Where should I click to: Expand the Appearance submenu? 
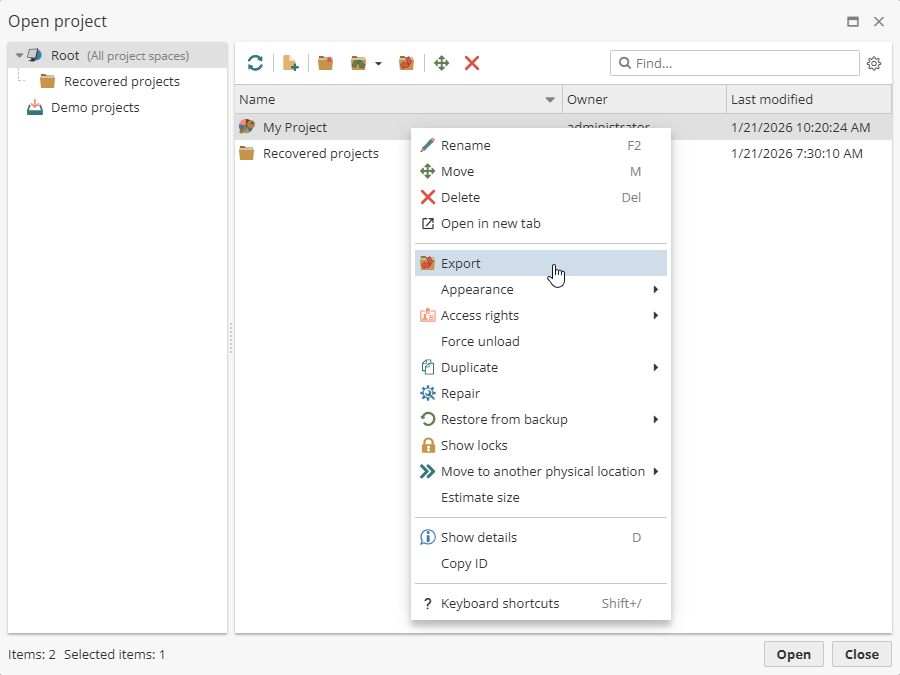click(x=476, y=288)
